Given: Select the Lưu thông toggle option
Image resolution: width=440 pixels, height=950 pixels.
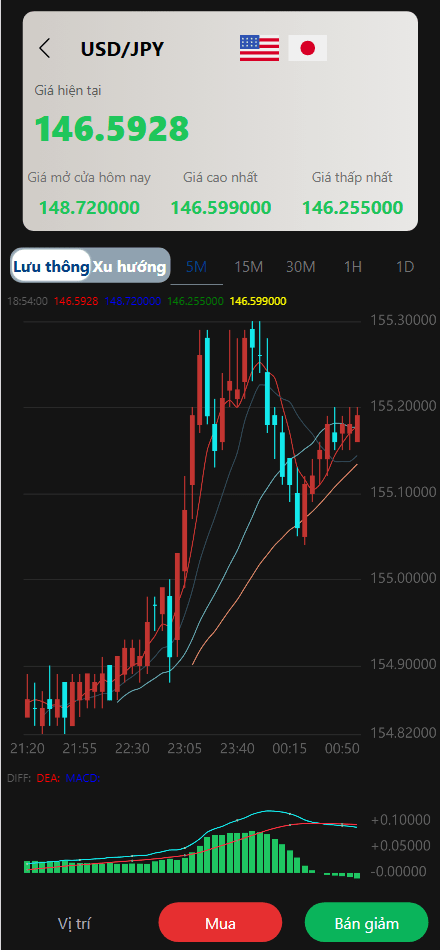Looking at the screenshot, I should tap(52, 267).
